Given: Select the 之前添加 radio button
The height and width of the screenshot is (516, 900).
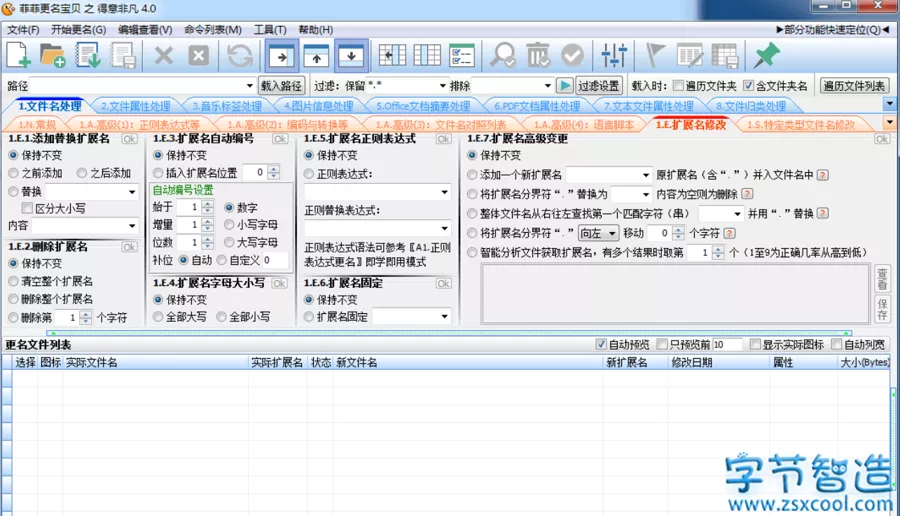Looking at the screenshot, I should [13, 173].
